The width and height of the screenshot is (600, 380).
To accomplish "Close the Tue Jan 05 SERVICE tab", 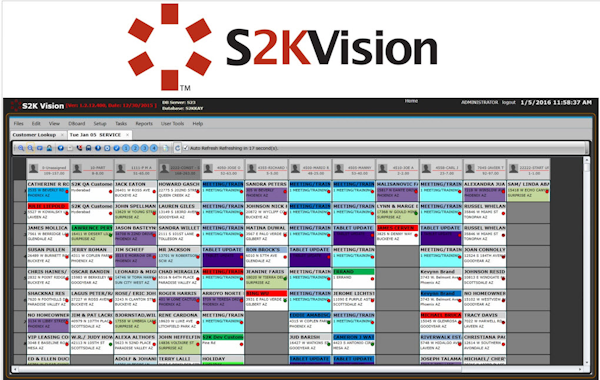I will click(127, 135).
